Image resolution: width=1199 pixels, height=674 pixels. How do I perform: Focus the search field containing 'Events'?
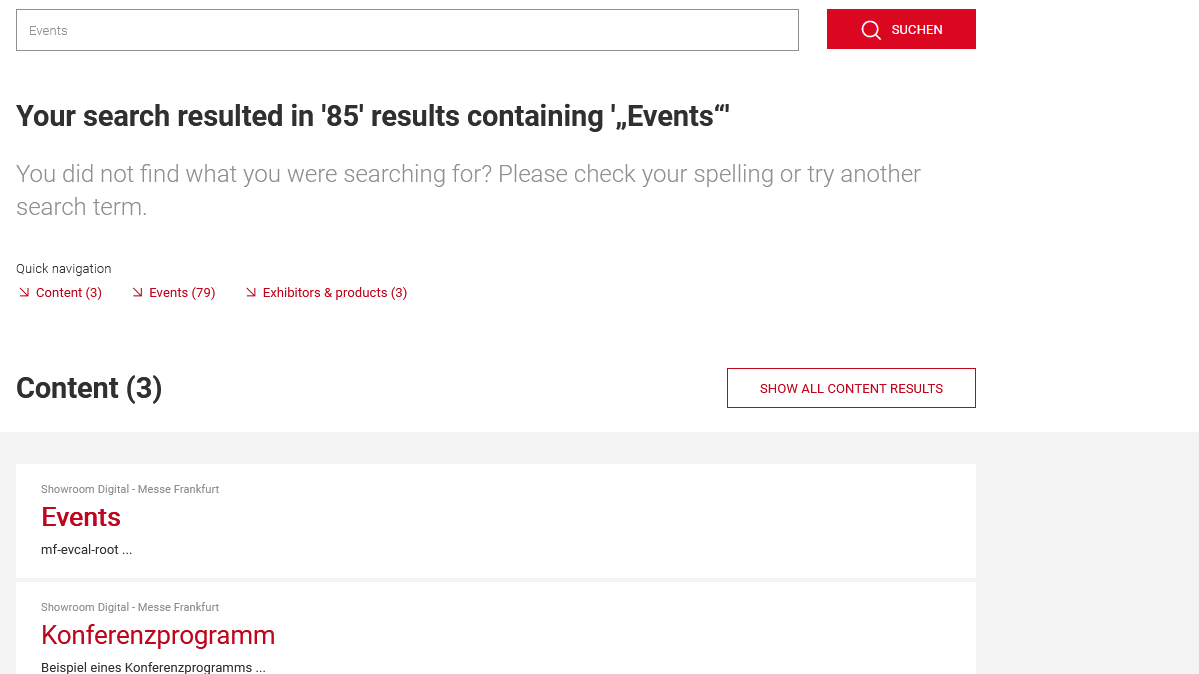pos(407,30)
